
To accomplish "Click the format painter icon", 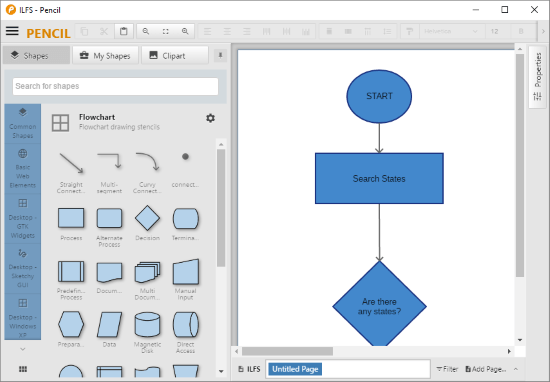I will pyautogui.click(x=409, y=31).
